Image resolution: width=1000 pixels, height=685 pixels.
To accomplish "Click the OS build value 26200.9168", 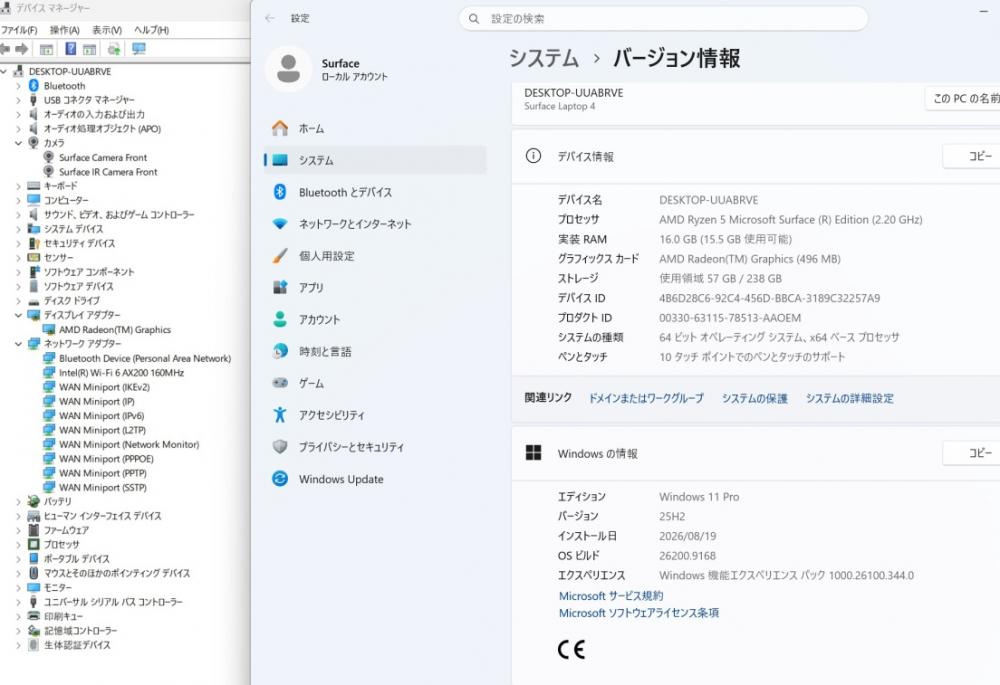I will [688, 556].
